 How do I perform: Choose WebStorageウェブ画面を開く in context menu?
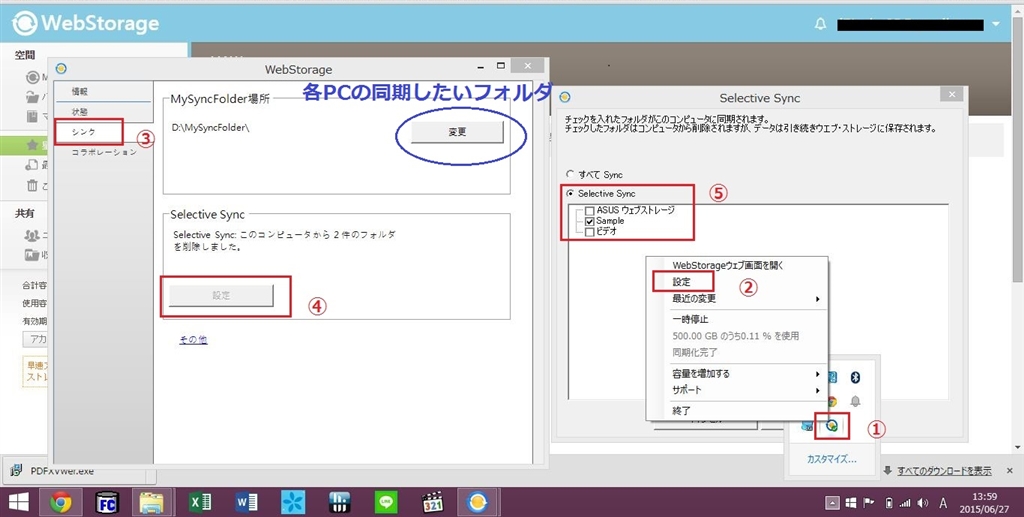(x=728, y=265)
